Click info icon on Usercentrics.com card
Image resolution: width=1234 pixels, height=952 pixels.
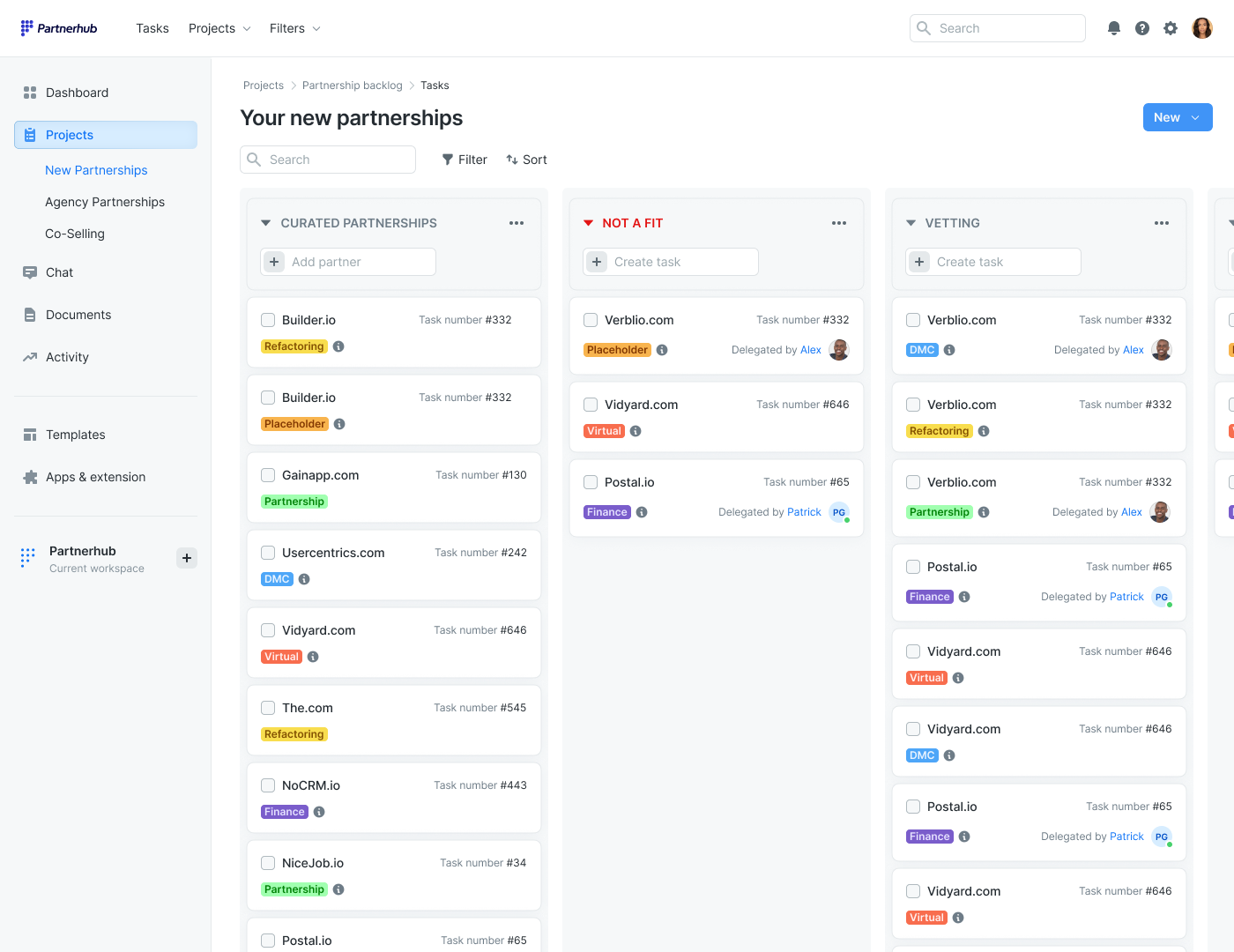pos(304,579)
